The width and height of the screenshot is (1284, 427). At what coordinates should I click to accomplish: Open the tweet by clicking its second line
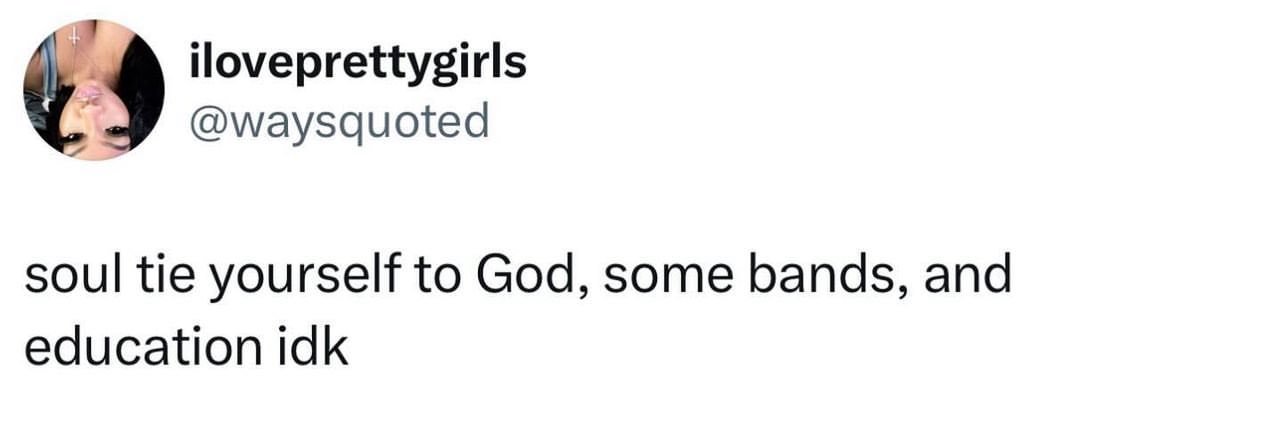pos(186,345)
